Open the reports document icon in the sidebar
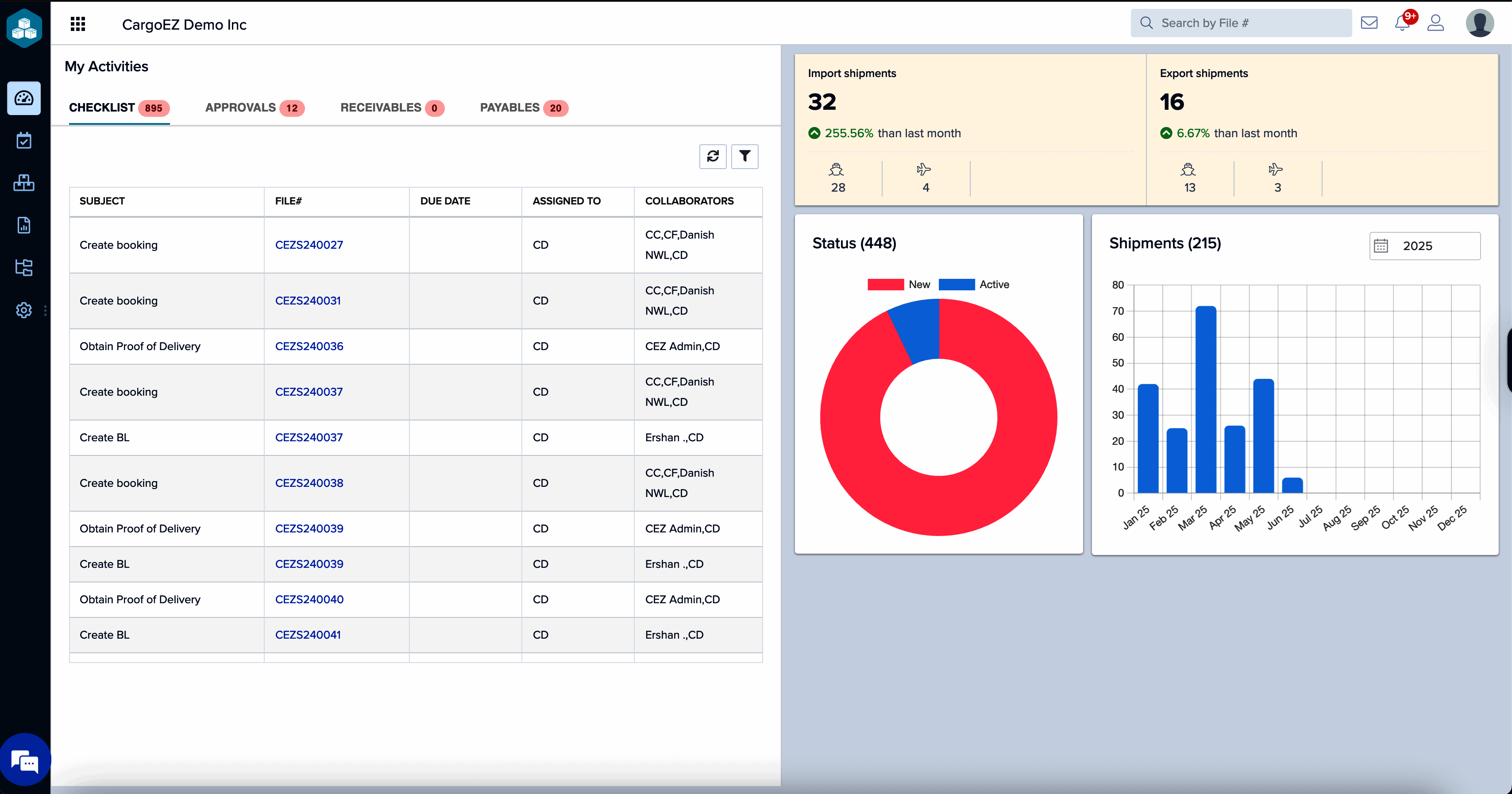The image size is (1512, 794). coord(24,225)
